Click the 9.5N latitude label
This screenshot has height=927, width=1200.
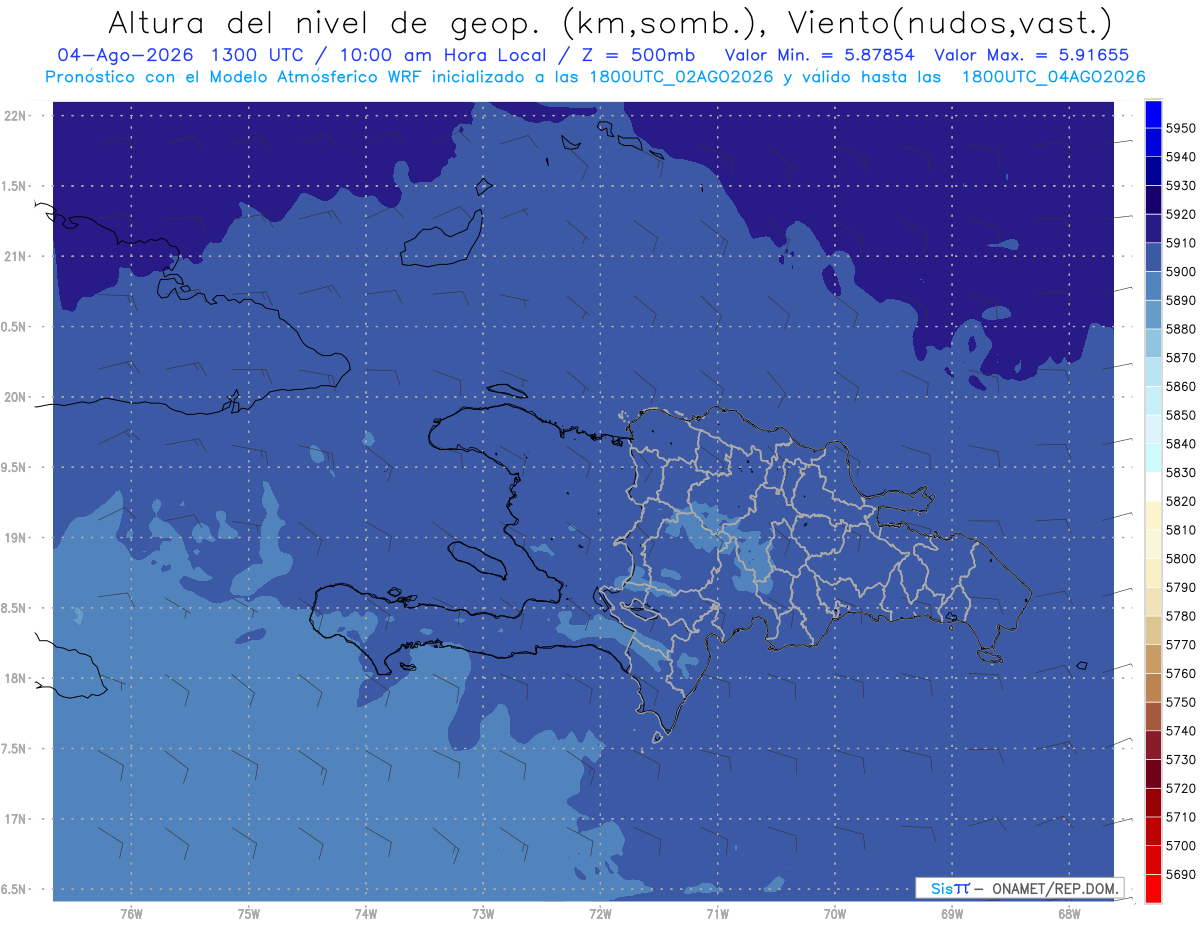click(12, 467)
